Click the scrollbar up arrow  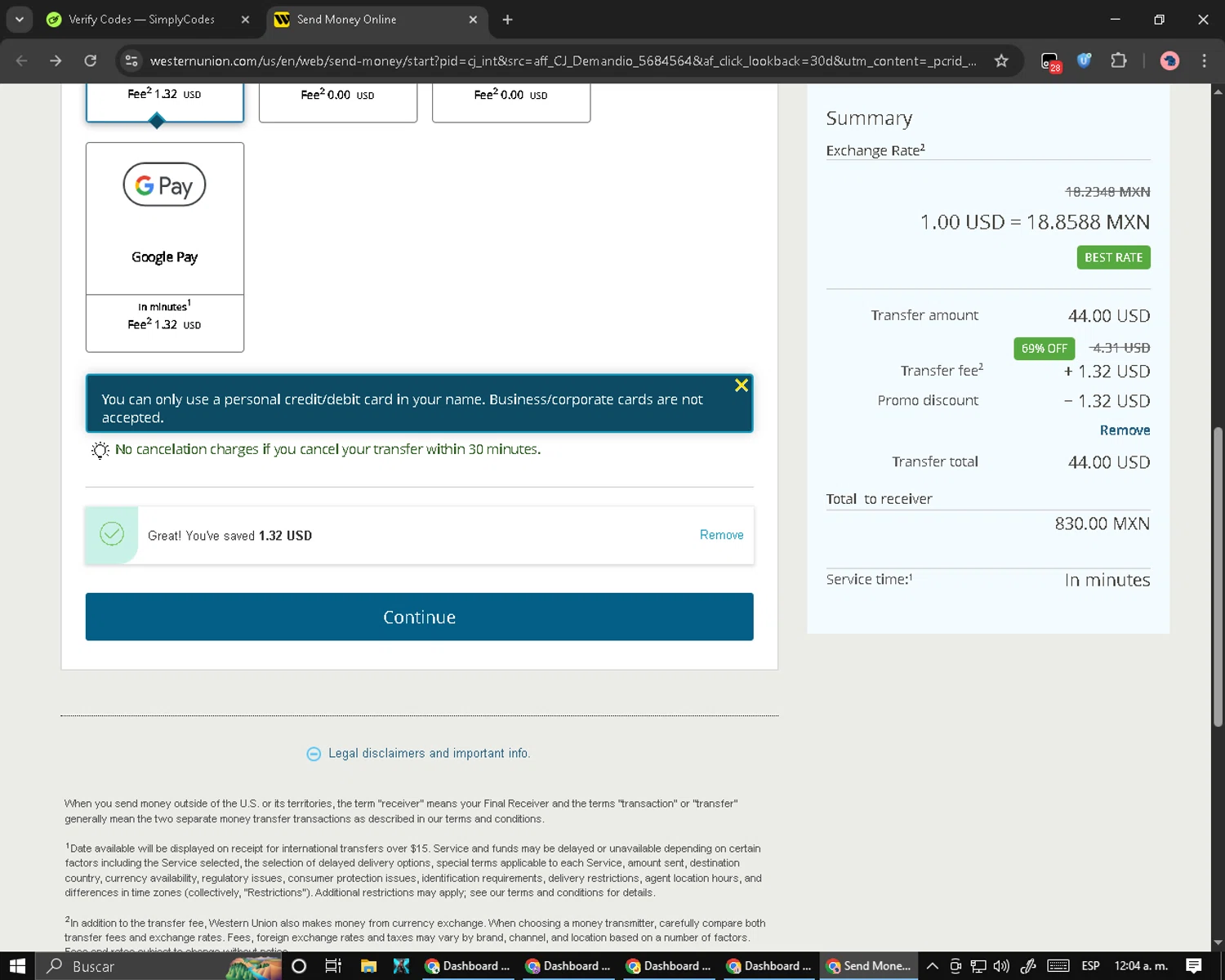(x=1218, y=91)
